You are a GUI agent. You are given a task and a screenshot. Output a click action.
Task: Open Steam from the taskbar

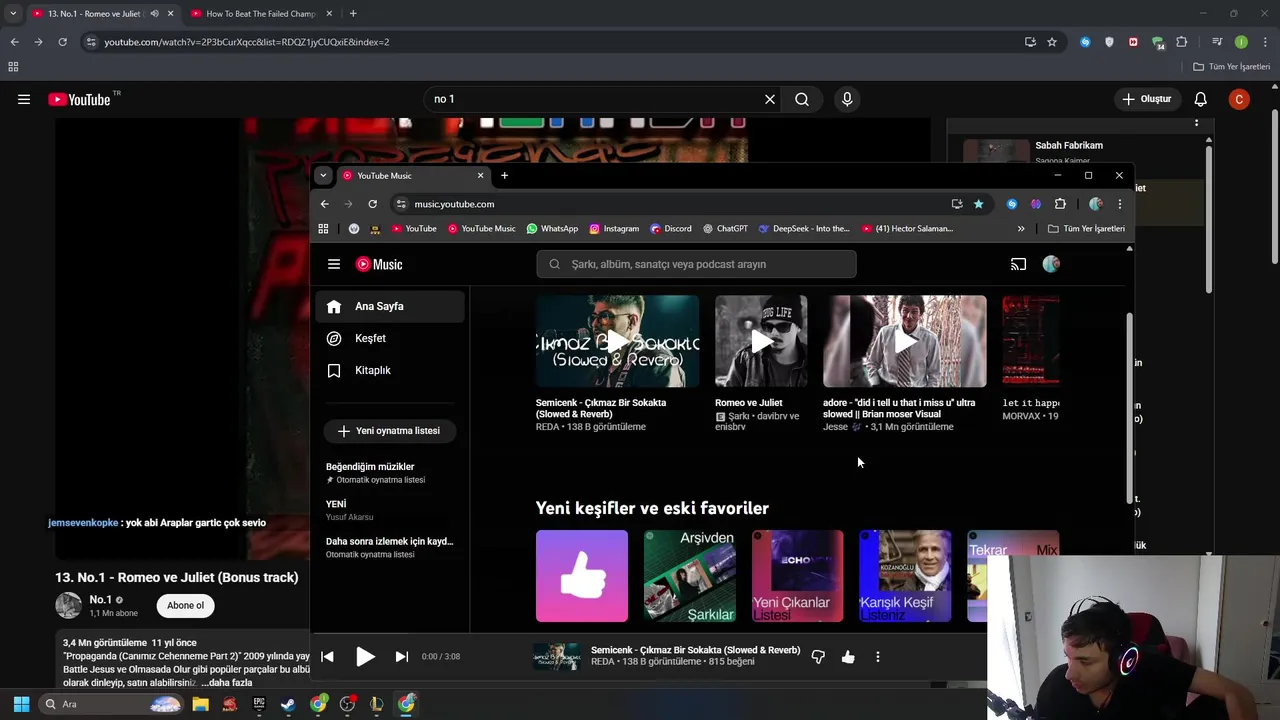pos(288,704)
